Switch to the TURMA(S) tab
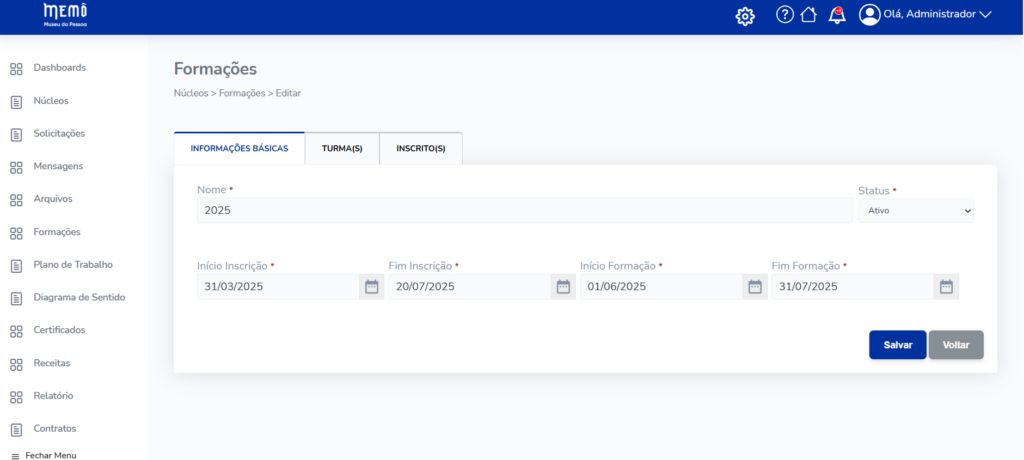The image size is (1024, 460). [x=342, y=149]
